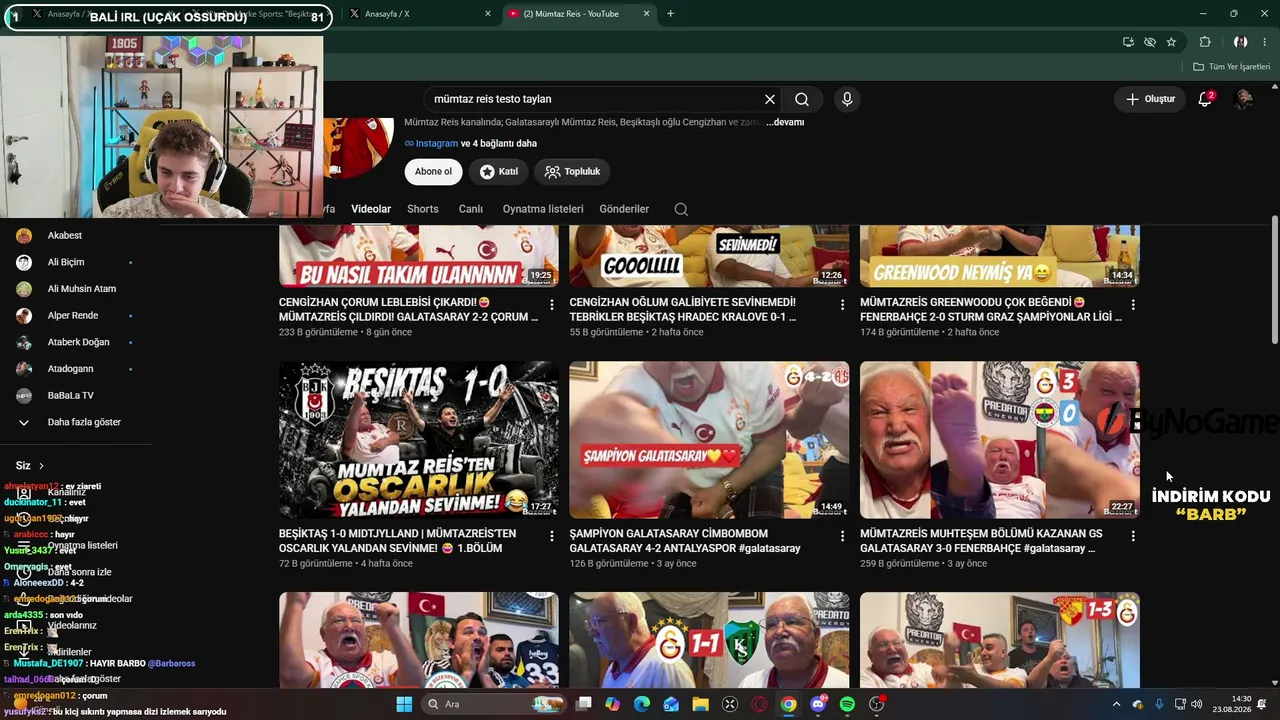
Task: Click the crossed-eye icon in address bar
Action: 1150,42
